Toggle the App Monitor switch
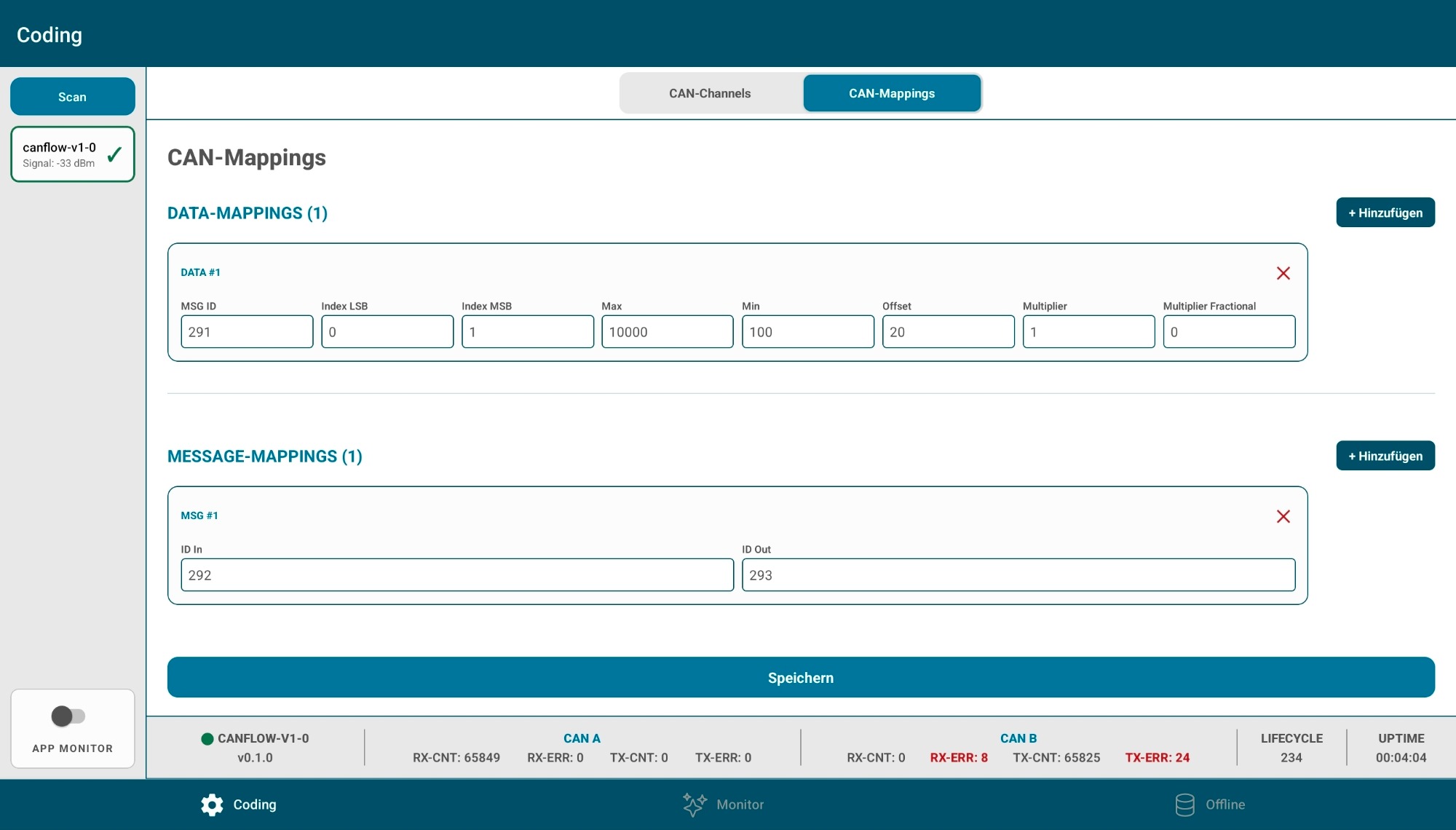 [x=68, y=716]
